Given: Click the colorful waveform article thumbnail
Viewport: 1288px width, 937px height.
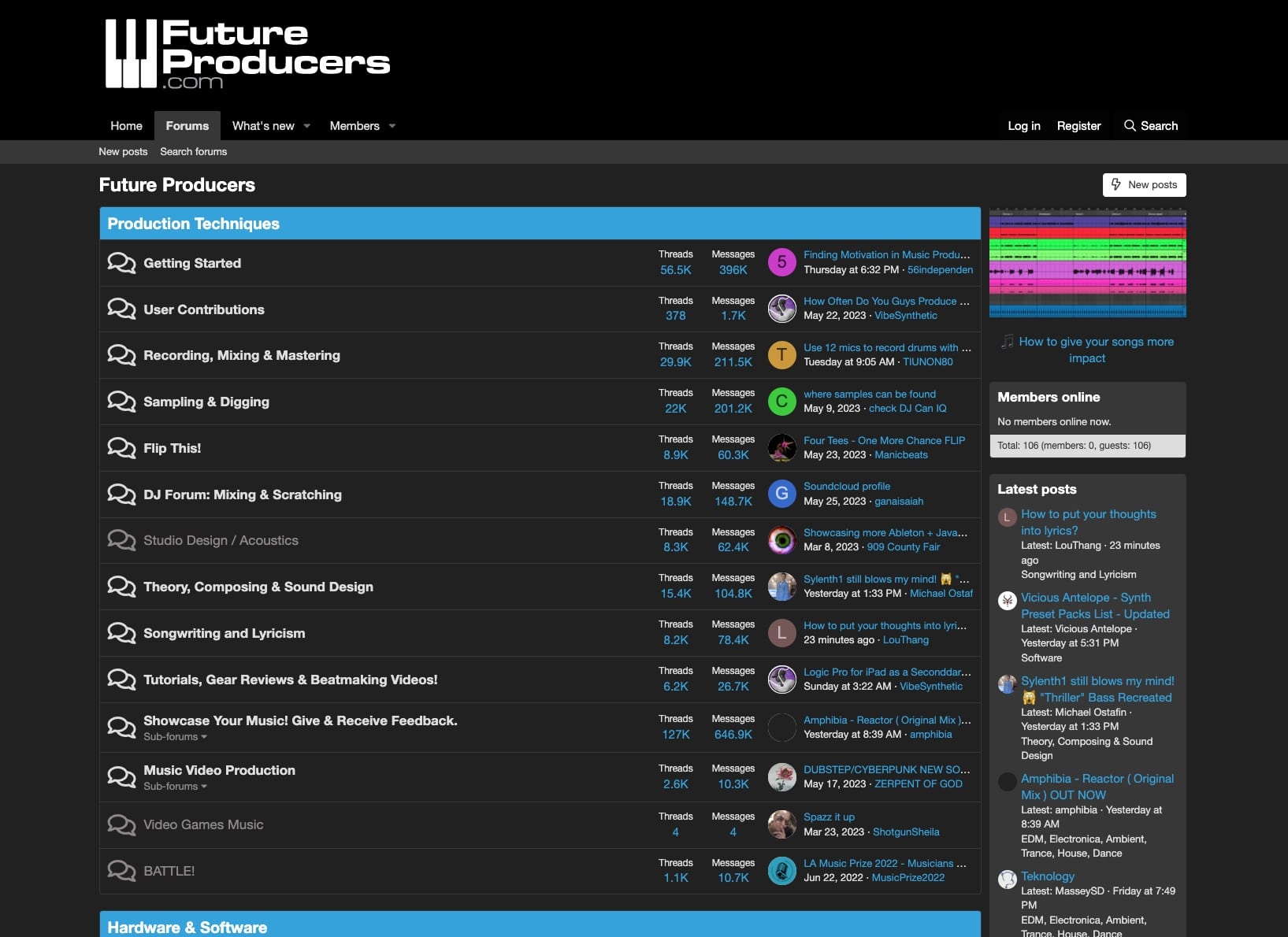Looking at the screenshot, I should click(1087, 263).
